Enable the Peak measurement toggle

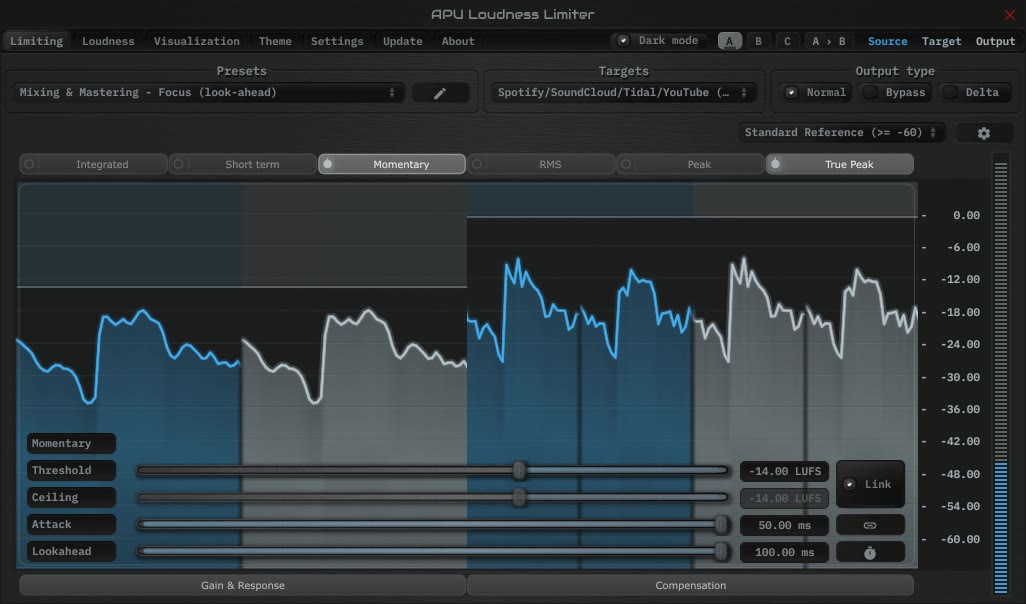(690, 164)
